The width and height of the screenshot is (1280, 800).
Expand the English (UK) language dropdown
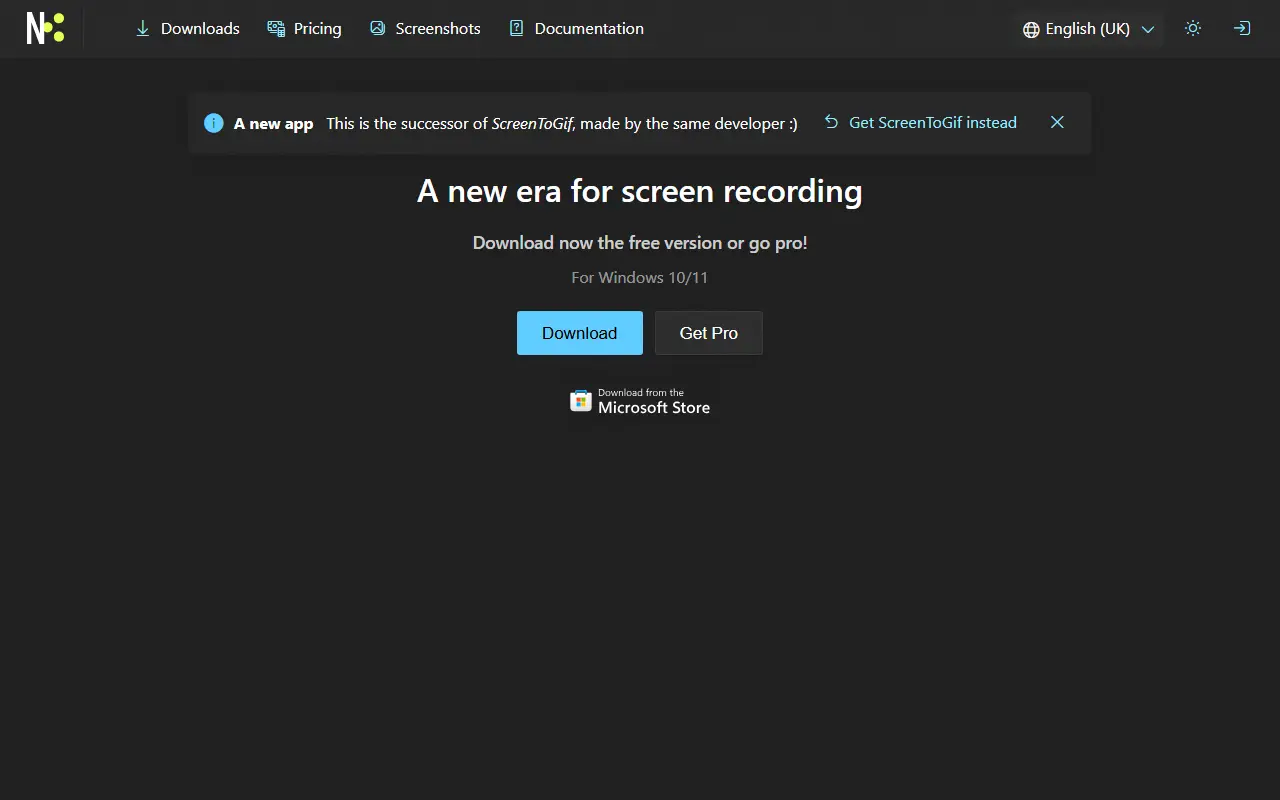[1088, 29]
